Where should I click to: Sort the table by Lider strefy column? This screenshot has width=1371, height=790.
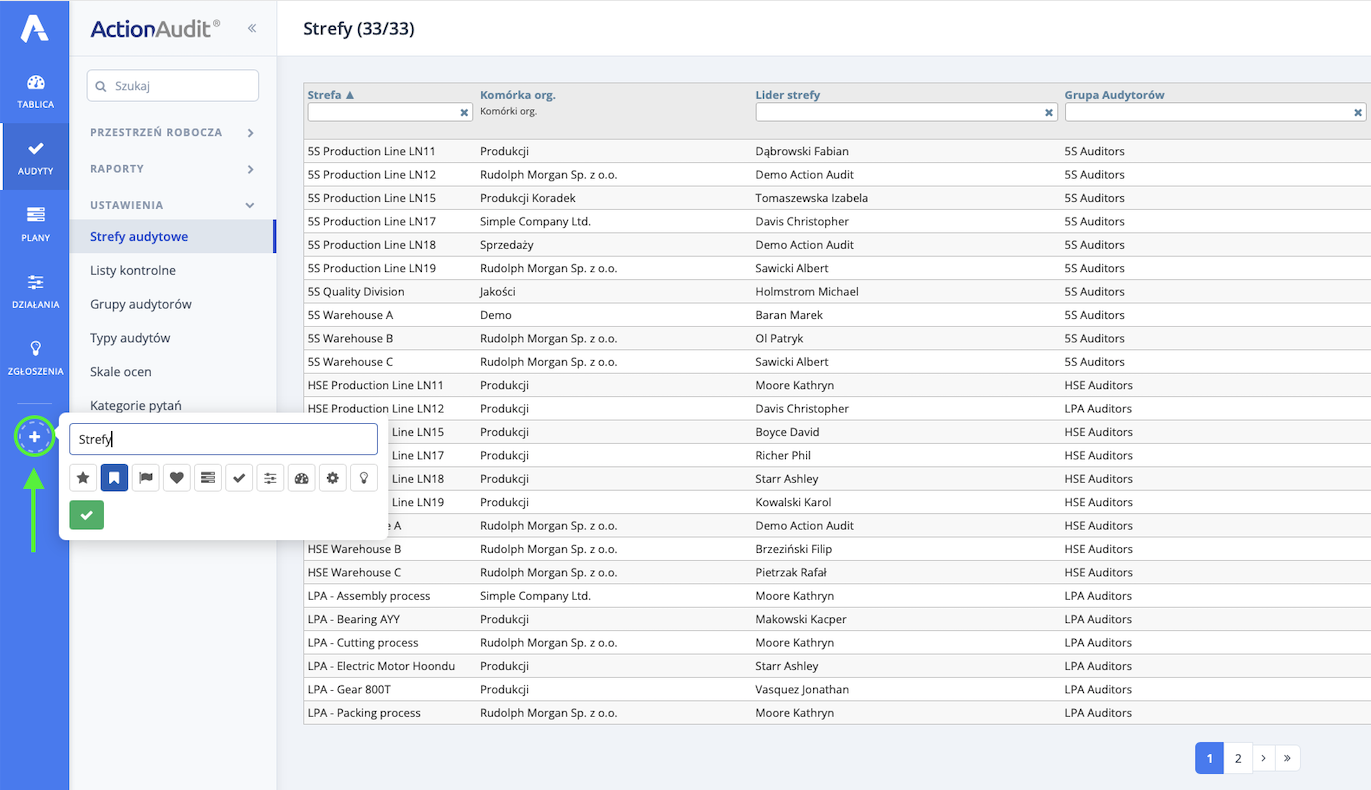[x=788, y=95]
